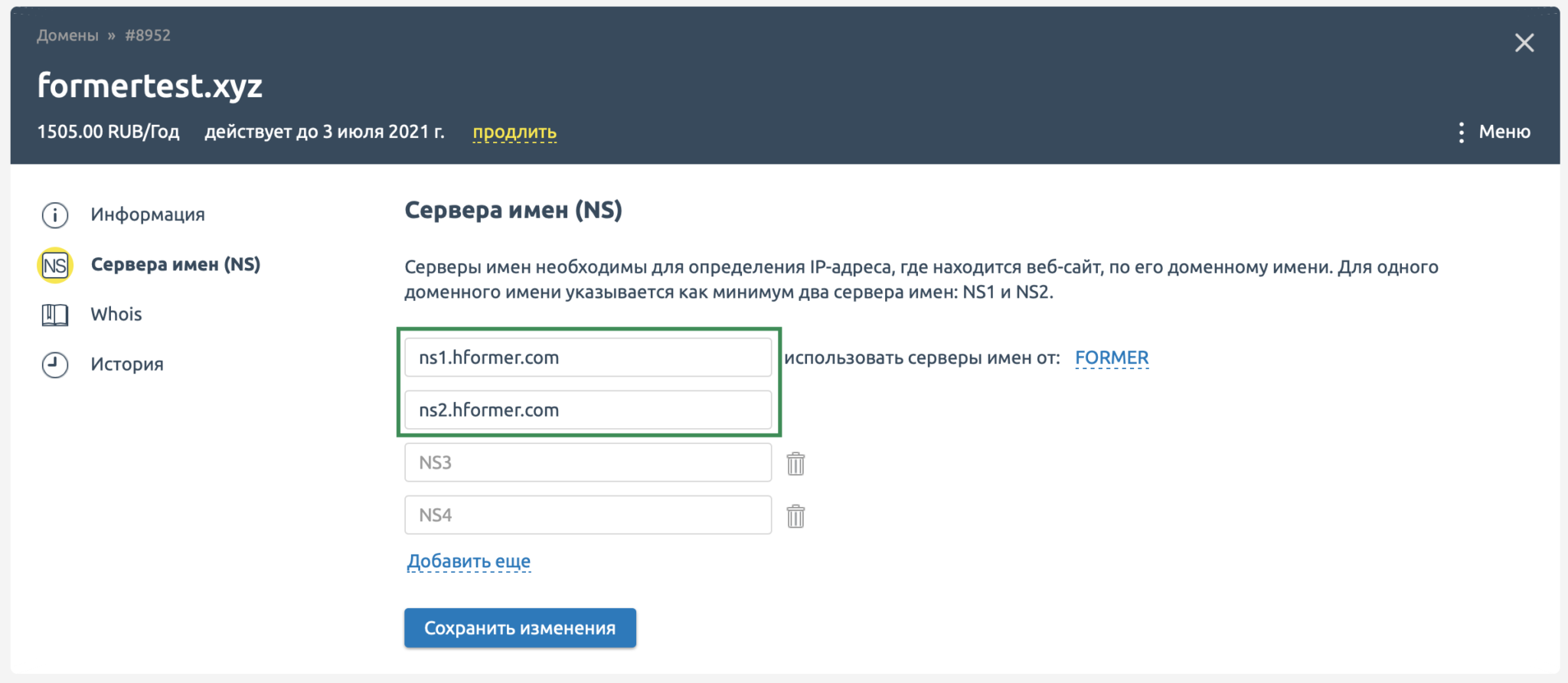Click Добавить еще link
Image resolution: width=1568 pixels, height=683 pixels.
pyautogui.click(x=469, y=561)
